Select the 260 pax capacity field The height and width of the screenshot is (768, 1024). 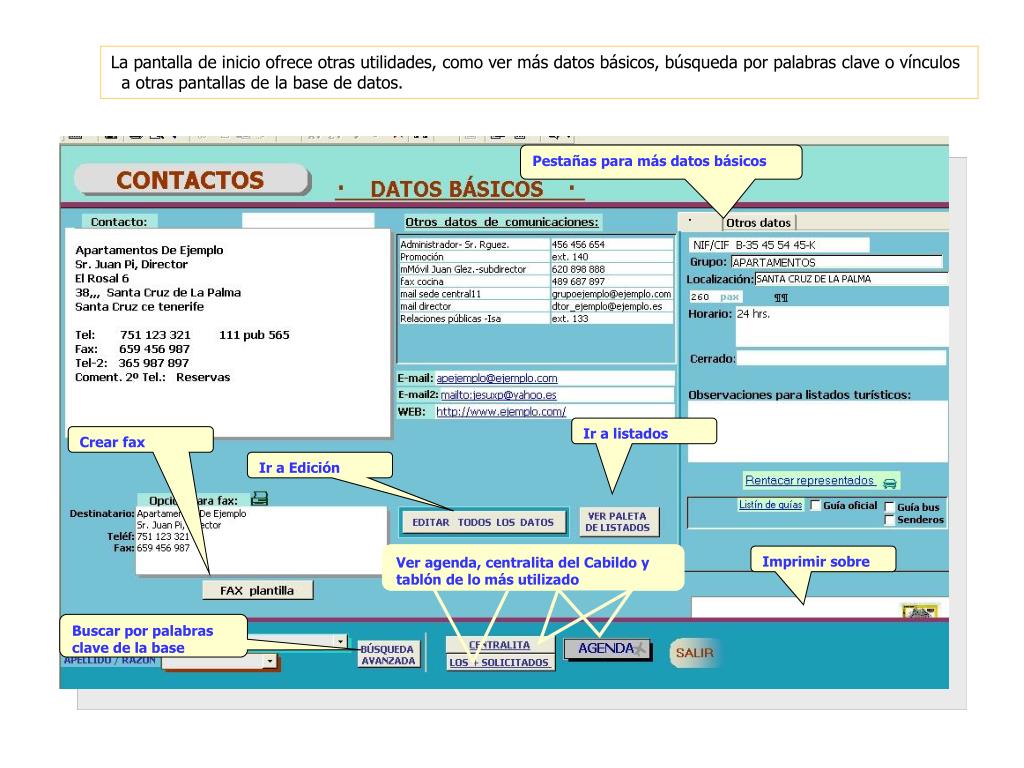coord(715,297)
